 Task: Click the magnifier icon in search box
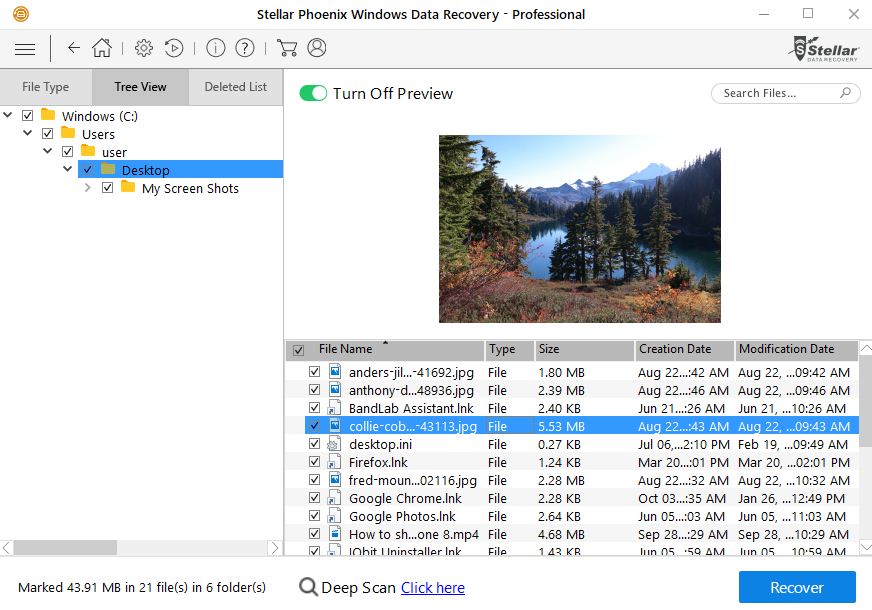click(x=845, y=92)
